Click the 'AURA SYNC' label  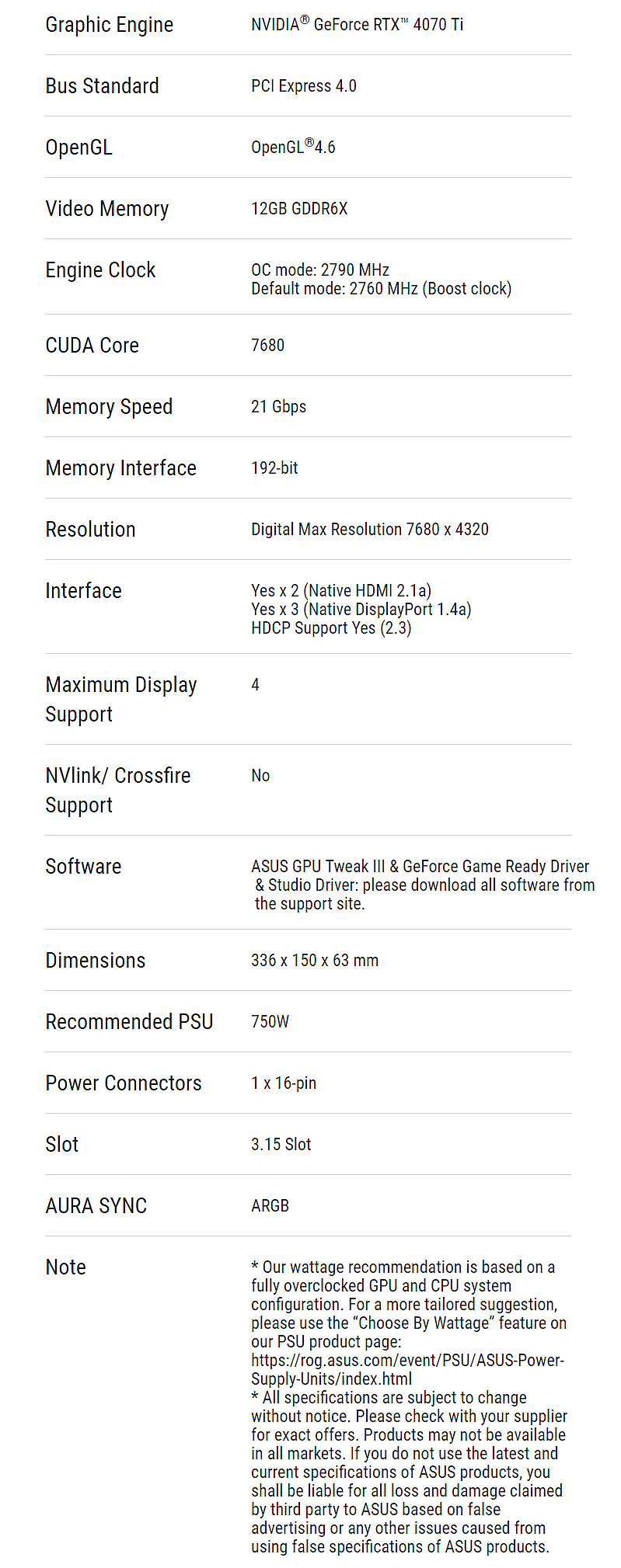[x=96, y=1206]
